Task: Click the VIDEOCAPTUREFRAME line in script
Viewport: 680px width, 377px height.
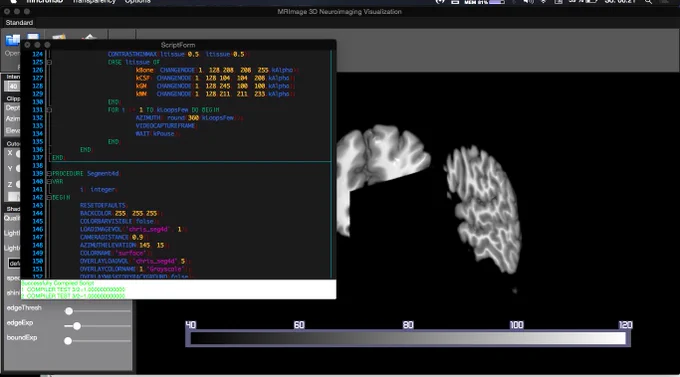Action: (x=167, y=126)
